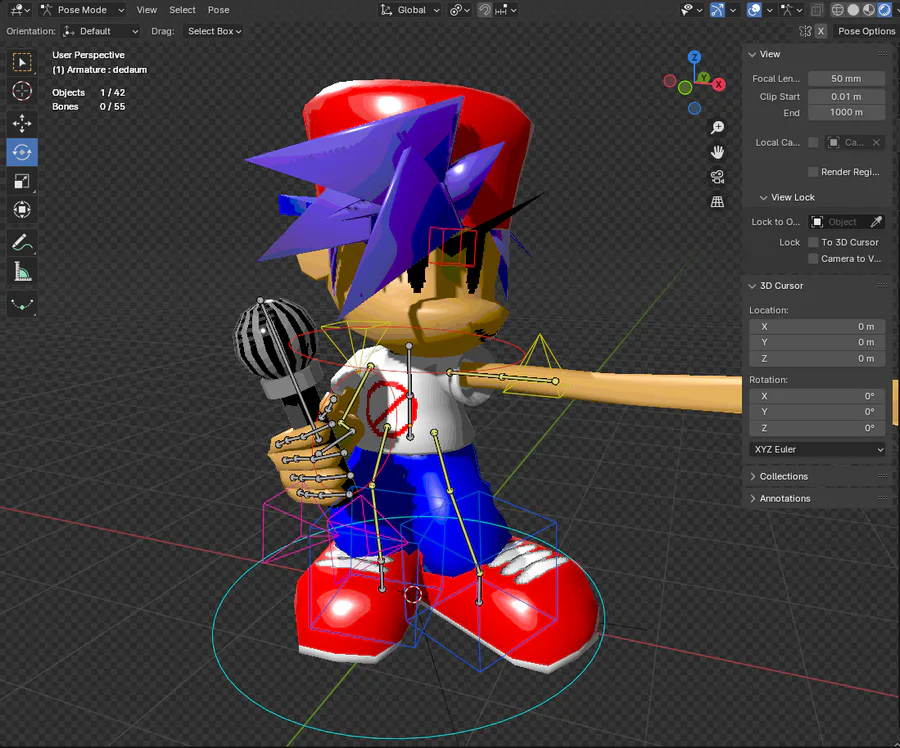Select the Measure tool

tap(22, 272)
